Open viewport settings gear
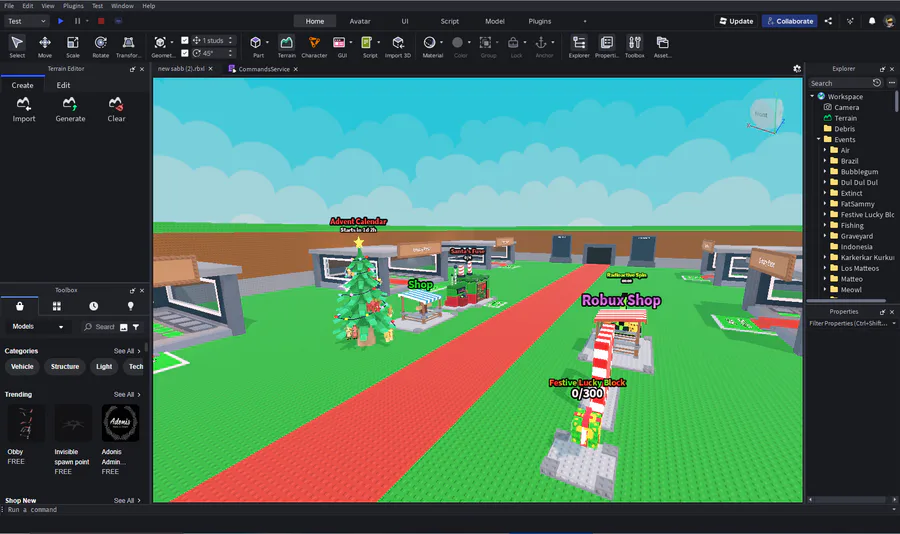The image size is (900, 534). tap(797, 69)
